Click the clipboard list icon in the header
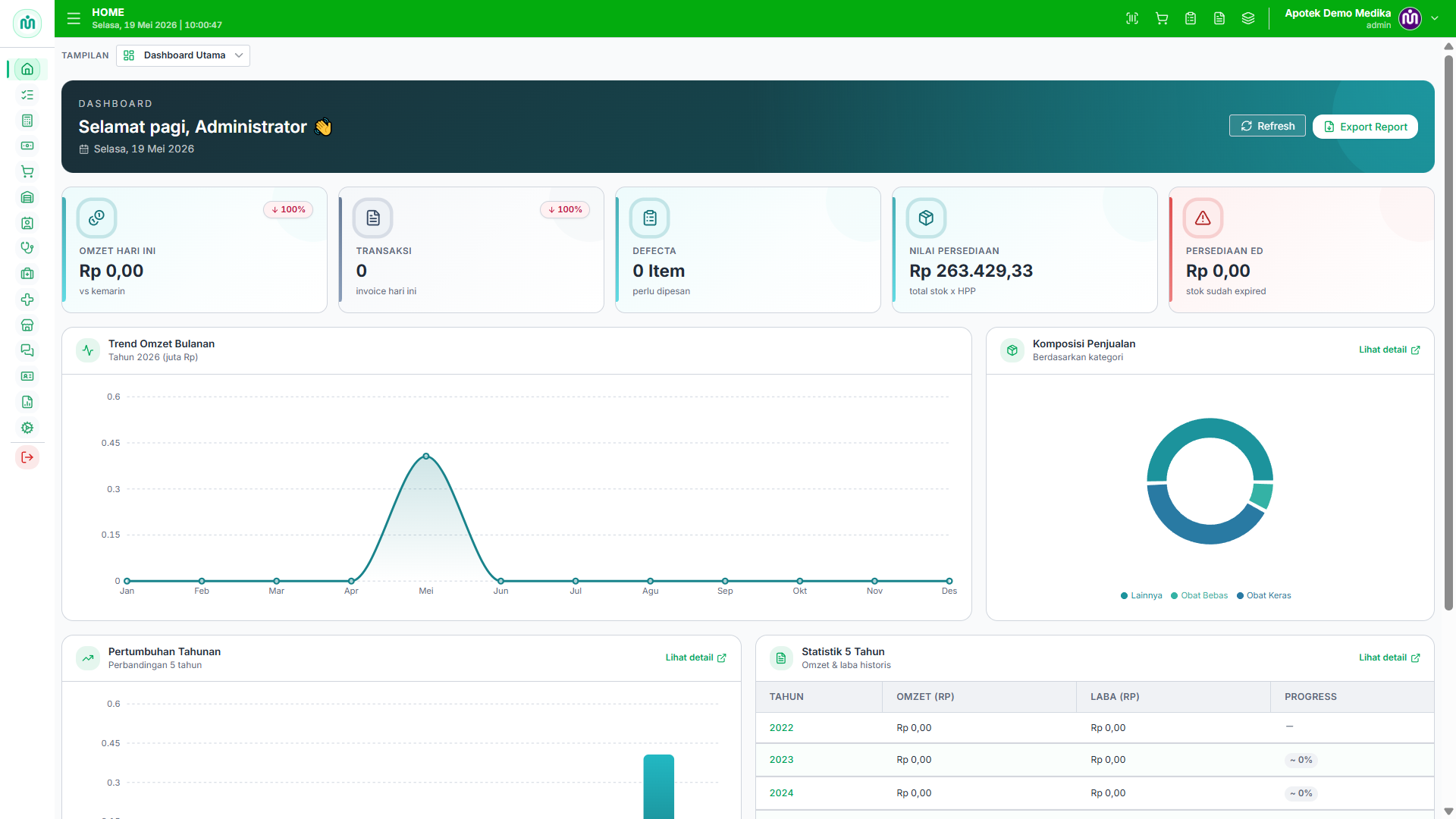 point(1191,18)
